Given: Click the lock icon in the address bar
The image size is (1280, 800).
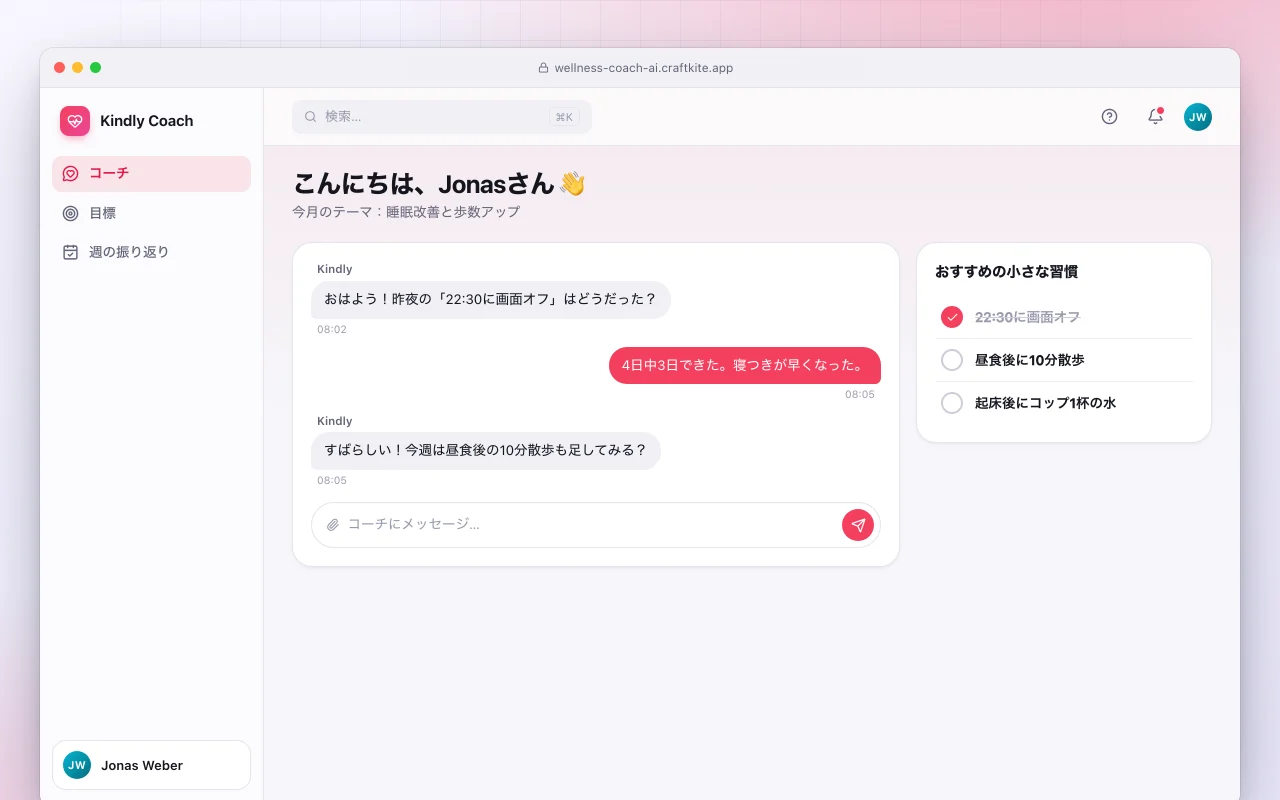Looking at the screenshot, I should point(544,68).
